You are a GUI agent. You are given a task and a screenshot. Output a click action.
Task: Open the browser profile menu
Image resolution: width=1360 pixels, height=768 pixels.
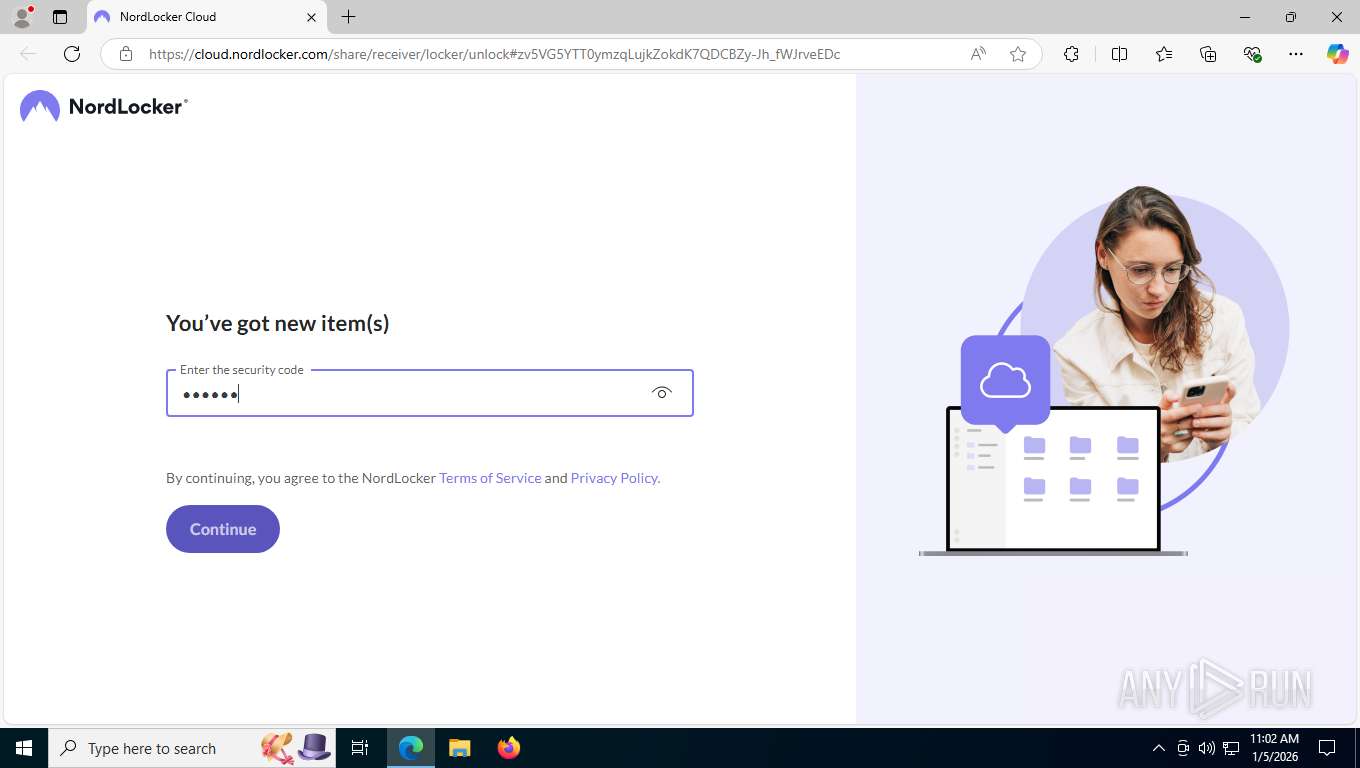pos(22,17)
